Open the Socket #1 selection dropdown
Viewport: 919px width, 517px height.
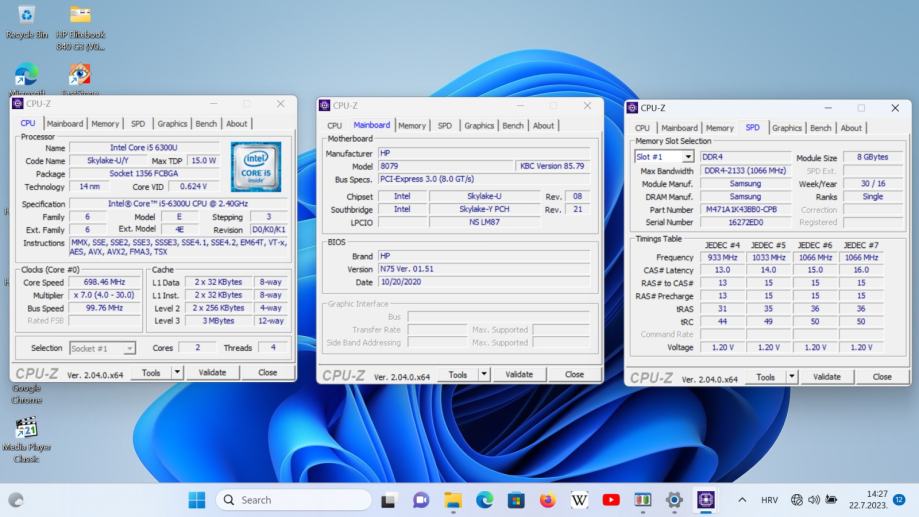129,348
